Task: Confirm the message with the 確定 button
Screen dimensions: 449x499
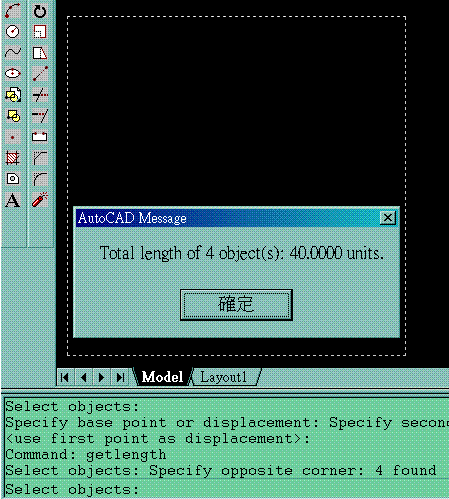Action: [236, 305]
